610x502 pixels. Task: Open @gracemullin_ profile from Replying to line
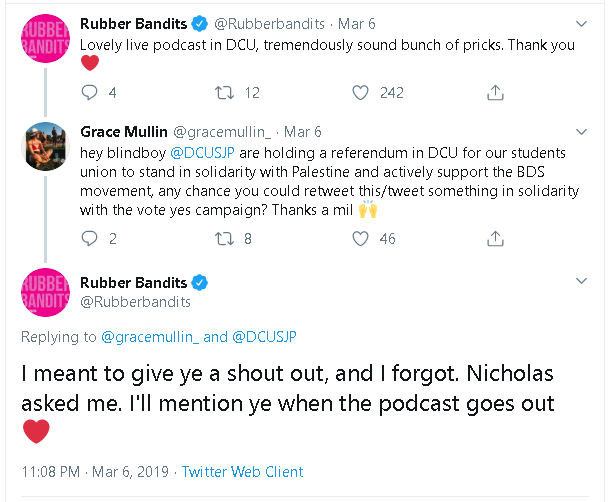pyautogui.click(x=149, y=337)
